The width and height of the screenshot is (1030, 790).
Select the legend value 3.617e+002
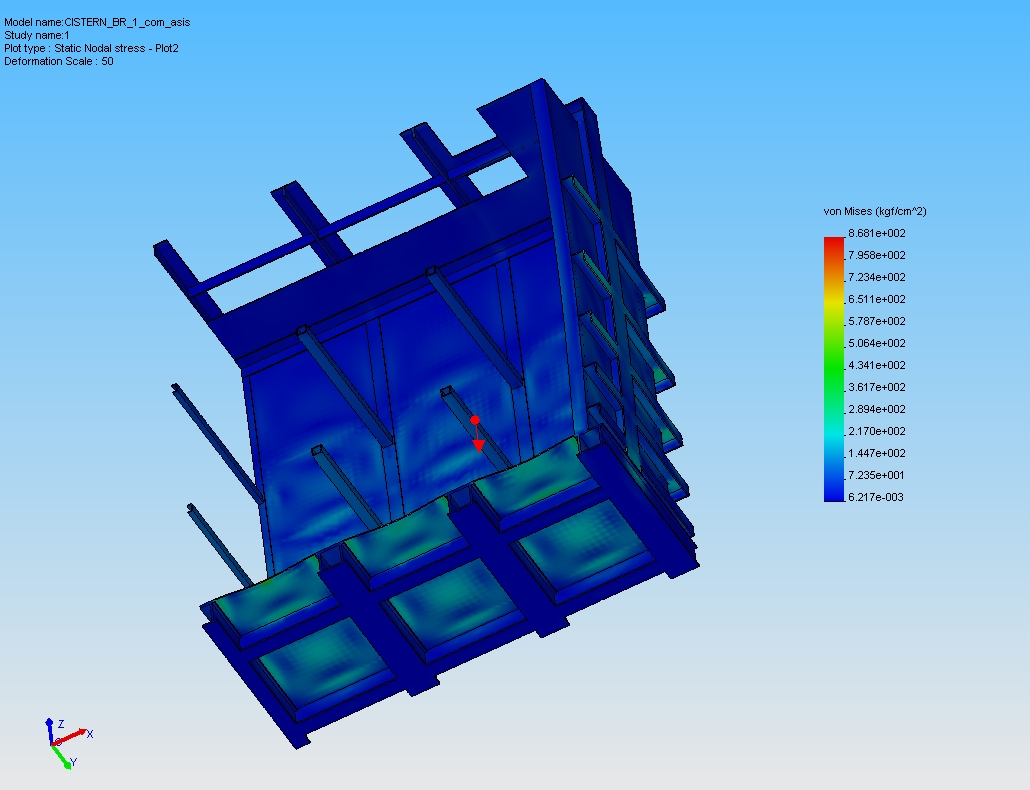pos(877,387)
